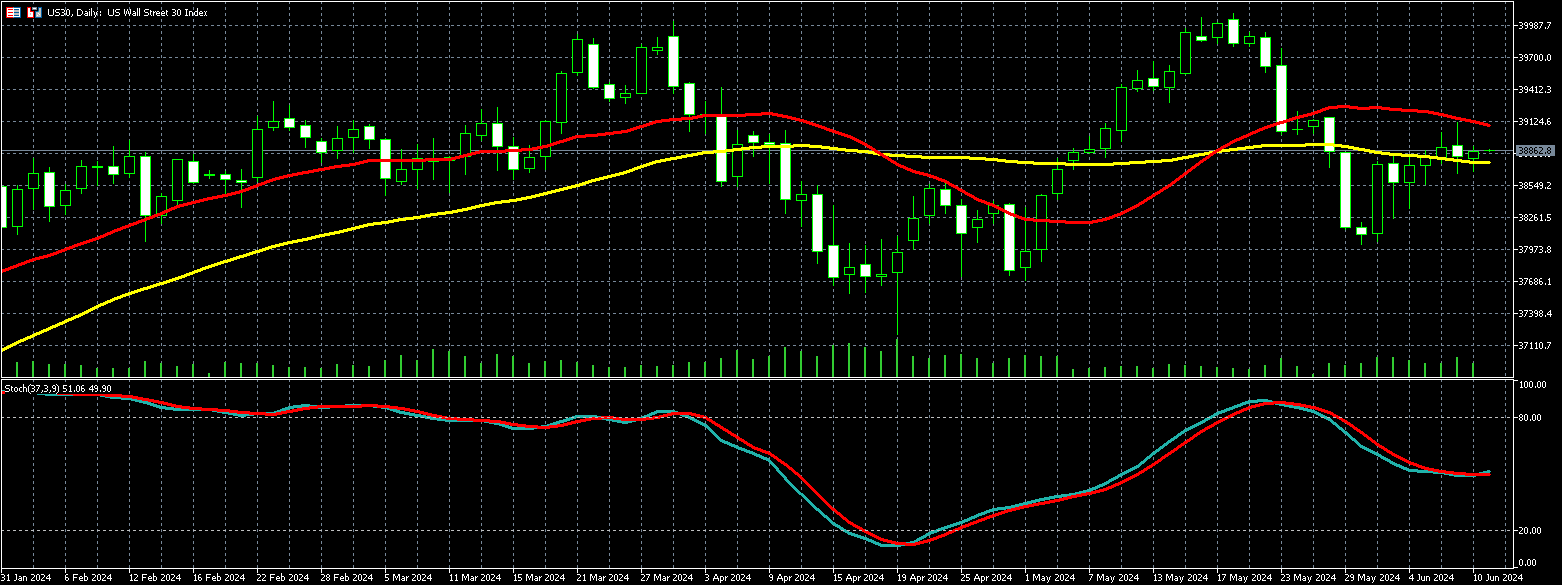
Task: Click the 11 Mar 2024 date marker
Action: click(474, 577)
